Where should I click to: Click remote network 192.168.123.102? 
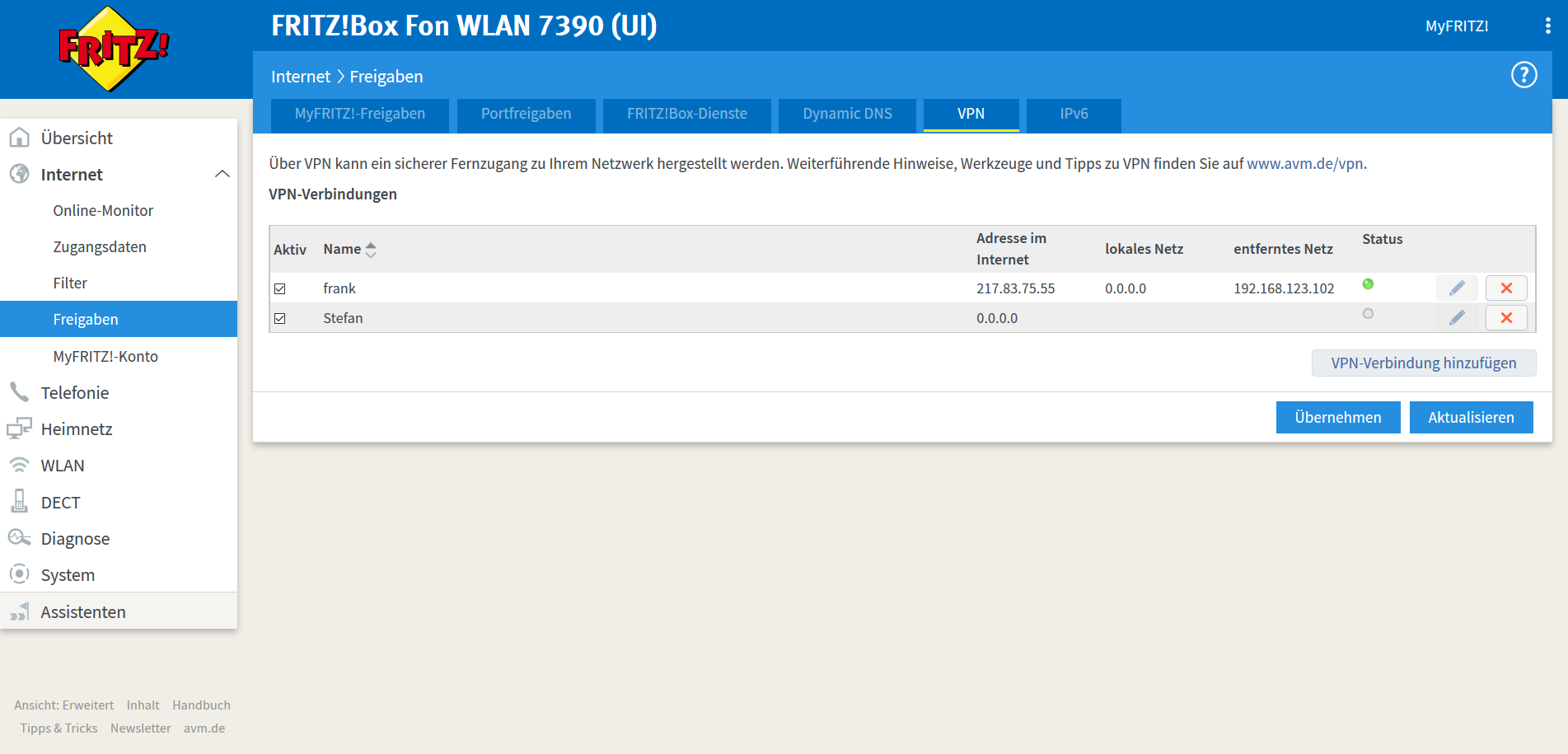1284,288
